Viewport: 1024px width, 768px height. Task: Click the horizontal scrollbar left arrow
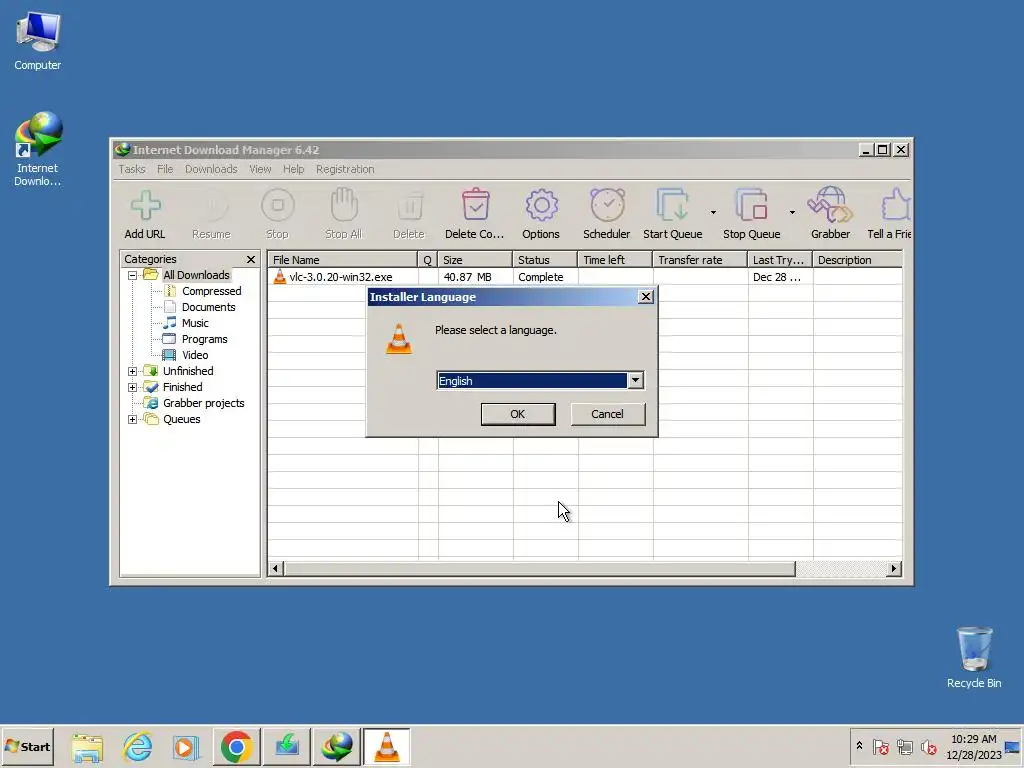[276, 569]
